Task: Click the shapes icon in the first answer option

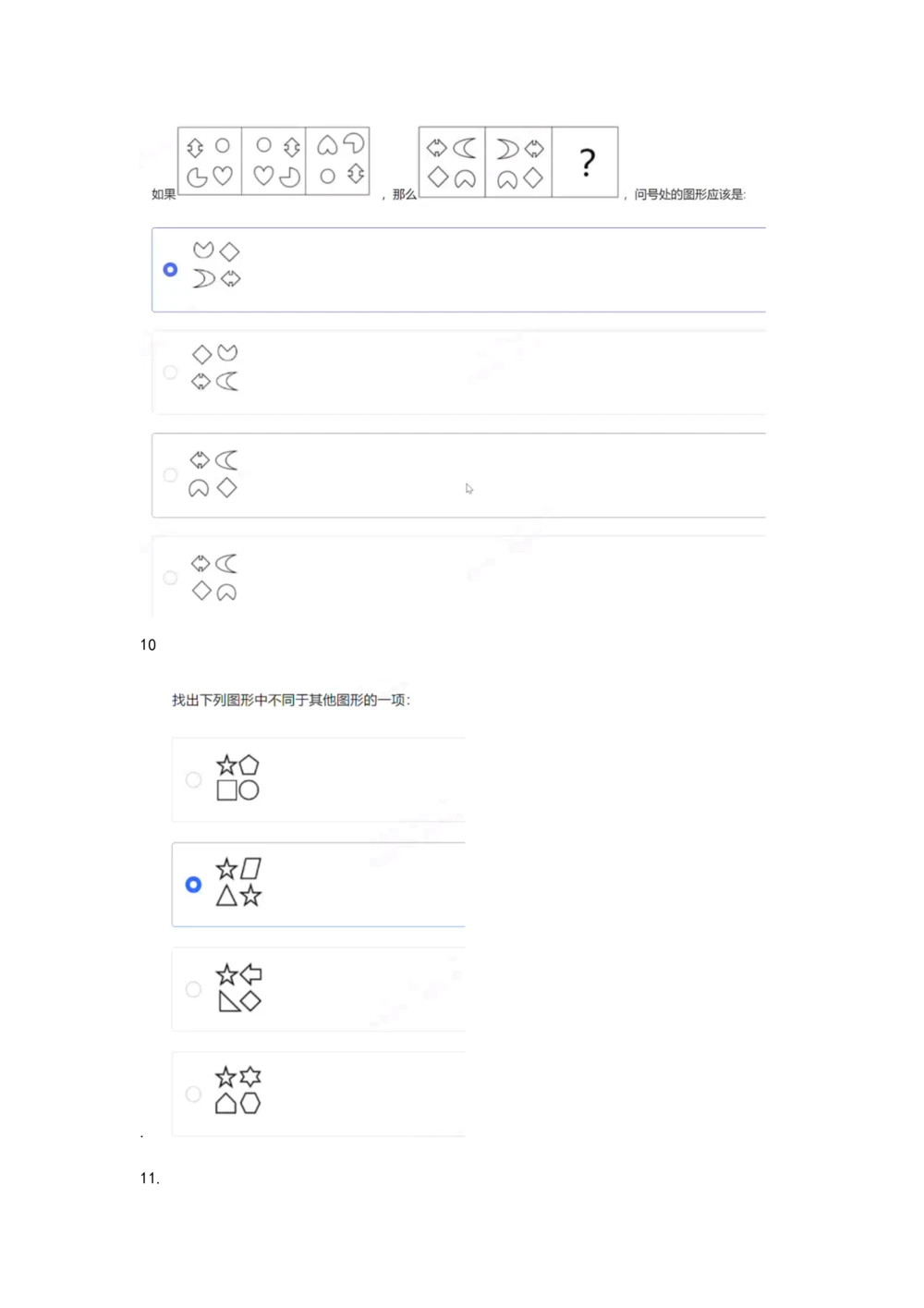Action: click(x=216, y=264)
